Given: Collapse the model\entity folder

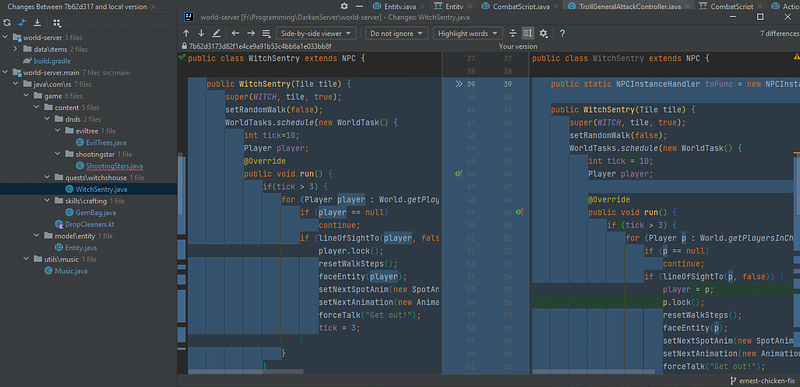Looking at the screenshot, I should coord(36,236).
